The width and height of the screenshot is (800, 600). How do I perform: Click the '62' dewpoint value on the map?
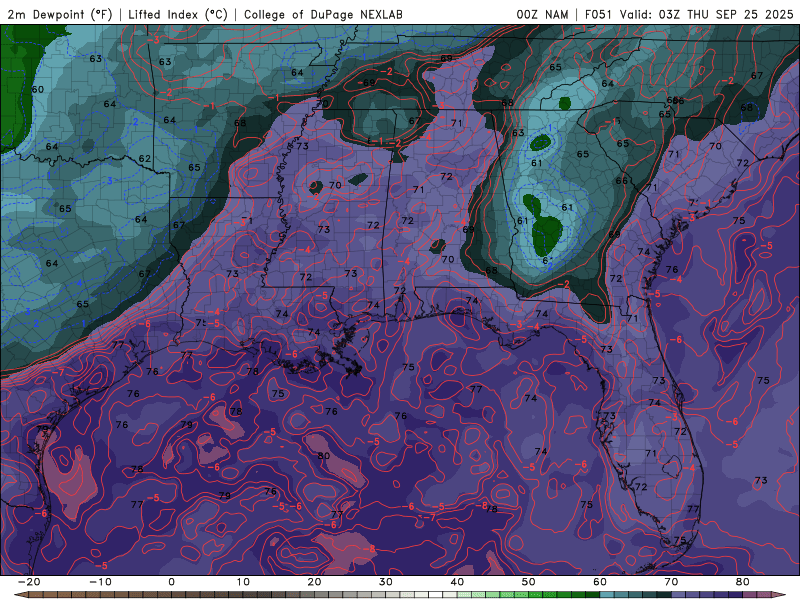(145, 159)
